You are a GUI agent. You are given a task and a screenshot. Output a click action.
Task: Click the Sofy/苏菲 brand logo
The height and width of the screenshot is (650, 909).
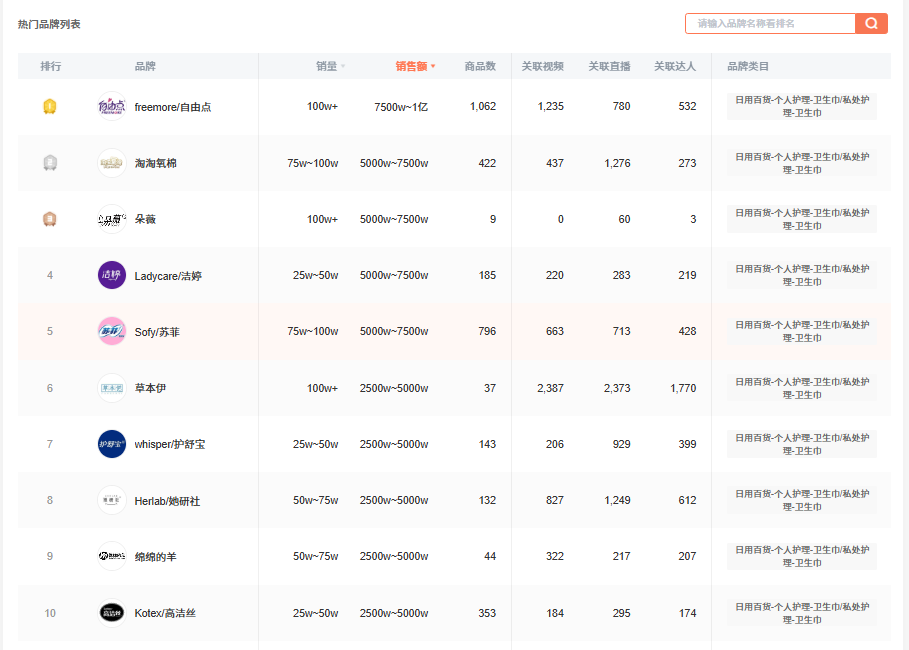112,331
